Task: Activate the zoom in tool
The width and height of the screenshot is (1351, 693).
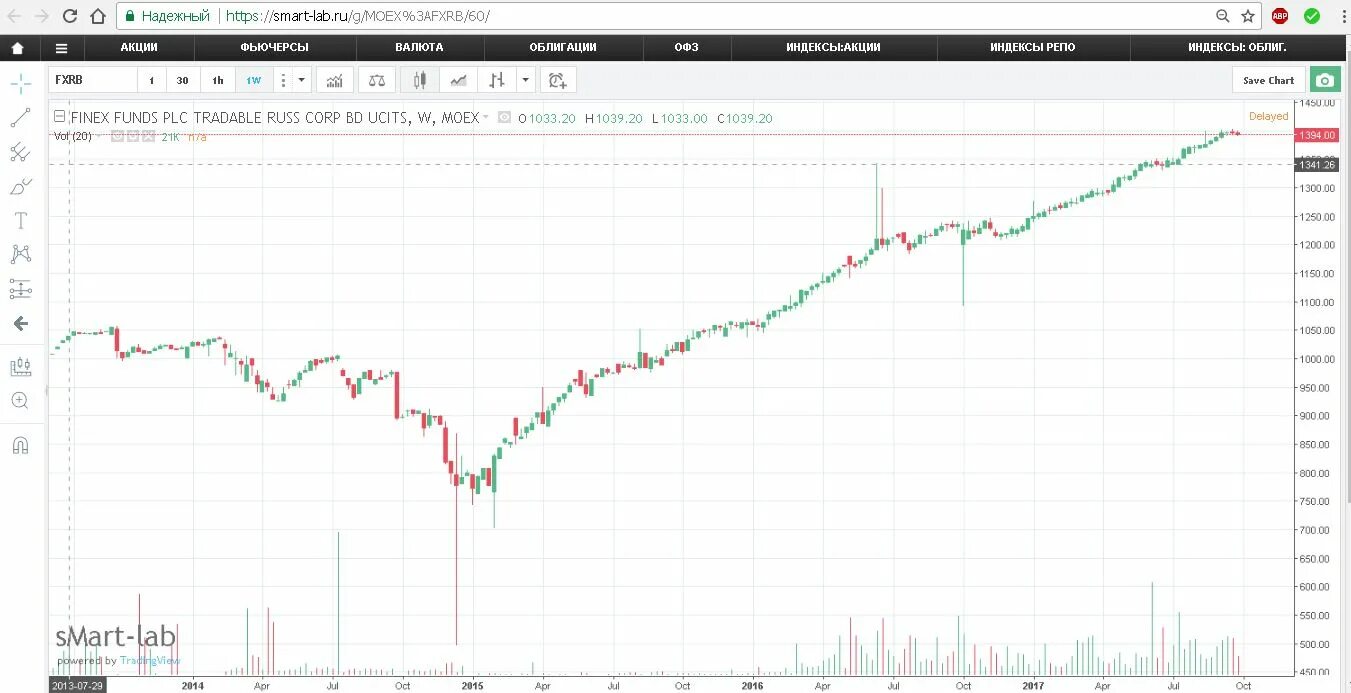Action: click(20, 401)
